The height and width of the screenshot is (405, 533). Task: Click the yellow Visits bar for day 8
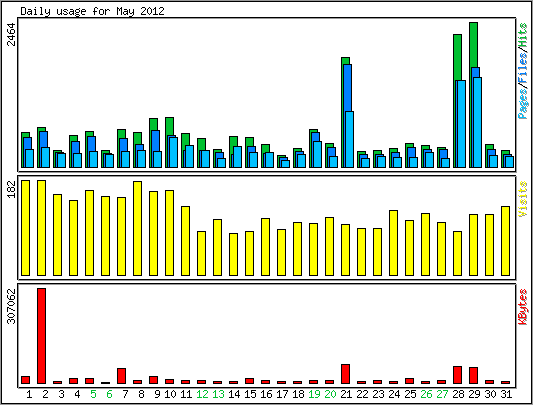tap(138, 228)
